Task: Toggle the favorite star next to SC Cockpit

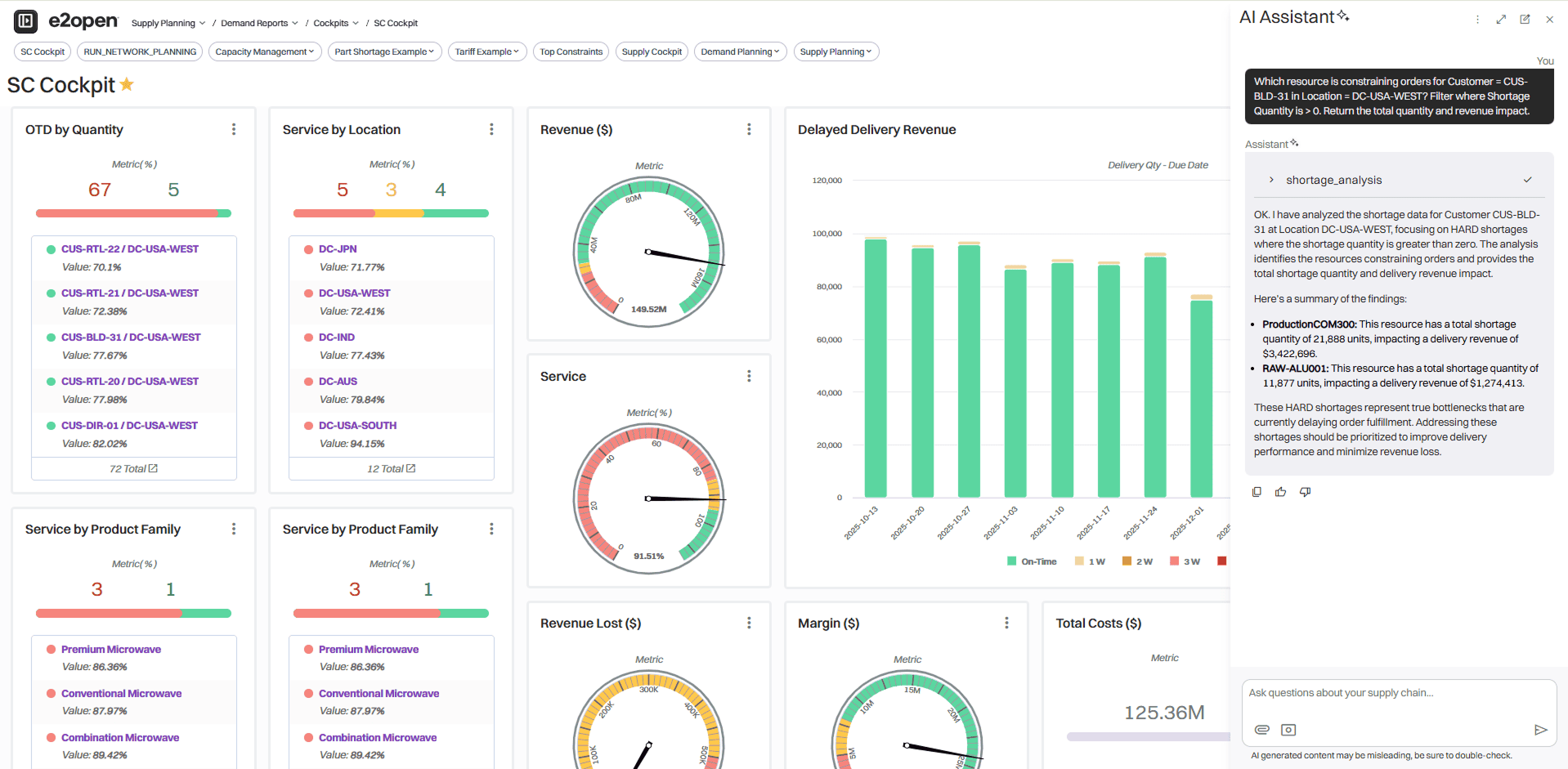Action: tap(127, 84)
